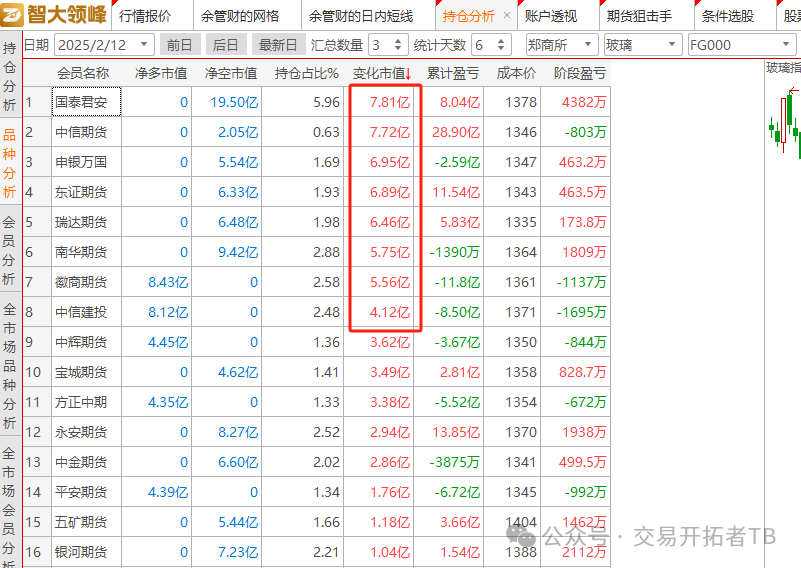Screen dimensions: 801x568
Task: Click the 前日 button
Action: click(x=179, y=45)
